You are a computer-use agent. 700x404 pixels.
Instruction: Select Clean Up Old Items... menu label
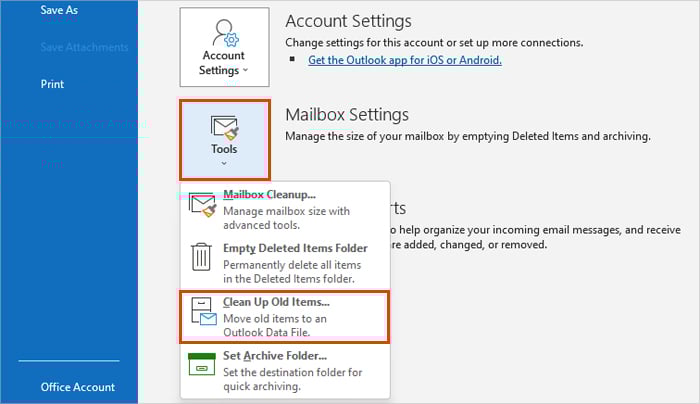(276, 302)
